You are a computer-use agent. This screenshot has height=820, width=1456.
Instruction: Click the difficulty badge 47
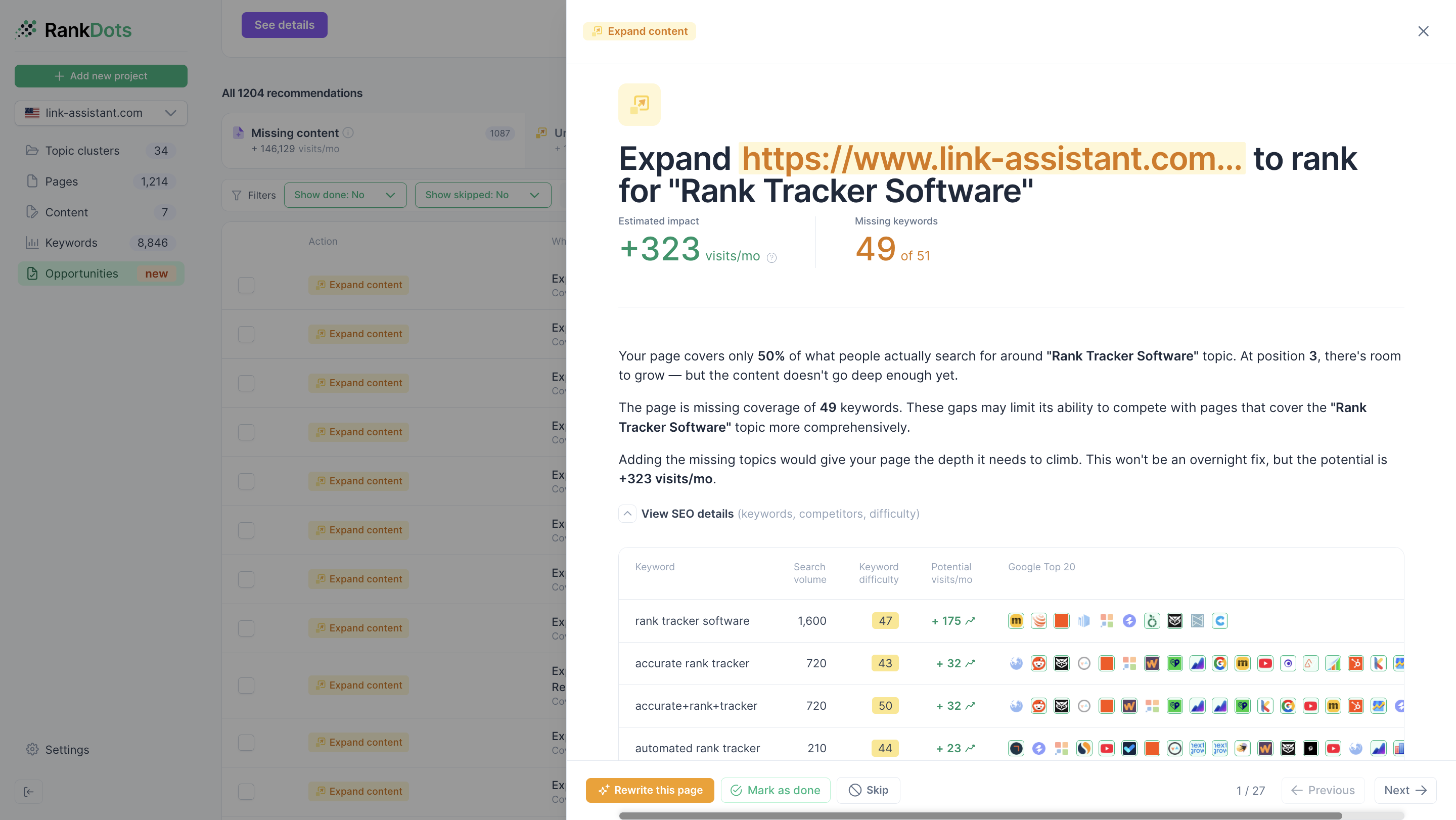[885, 621]
